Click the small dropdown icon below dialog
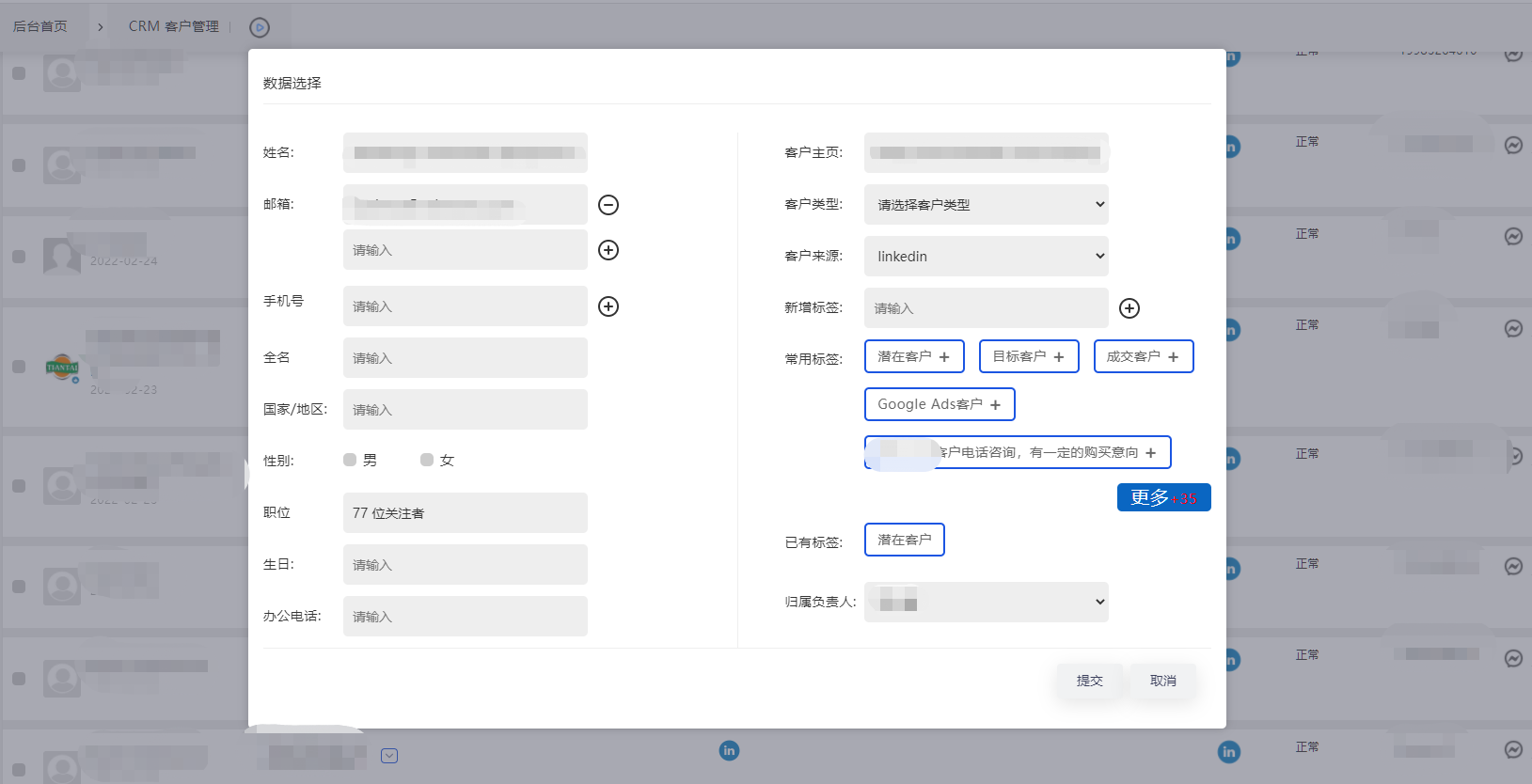 pyautogui.click(x=389, y=756)
